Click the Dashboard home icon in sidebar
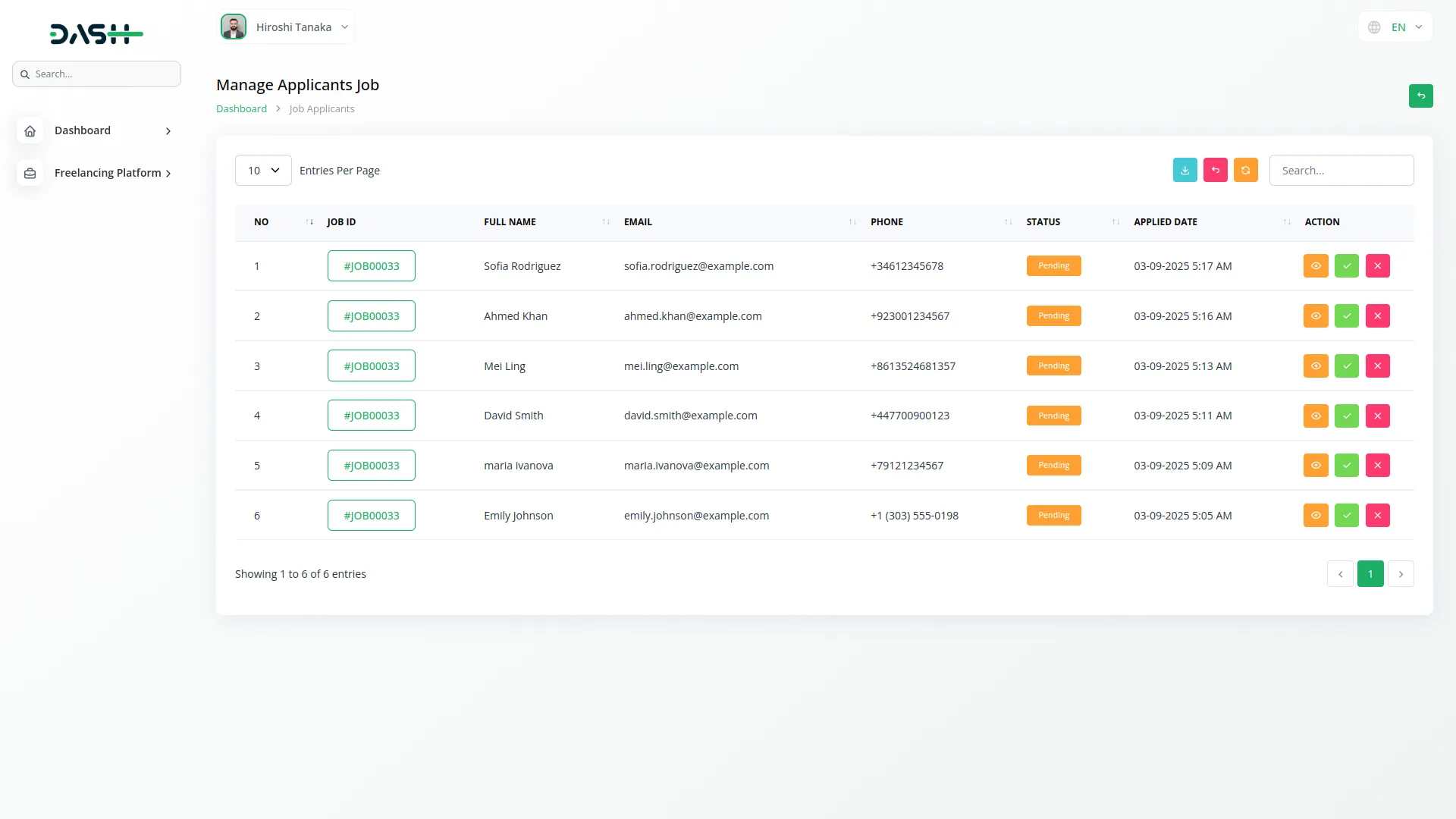The width and height of the screenshot is (1456, 819). (30, 130)
